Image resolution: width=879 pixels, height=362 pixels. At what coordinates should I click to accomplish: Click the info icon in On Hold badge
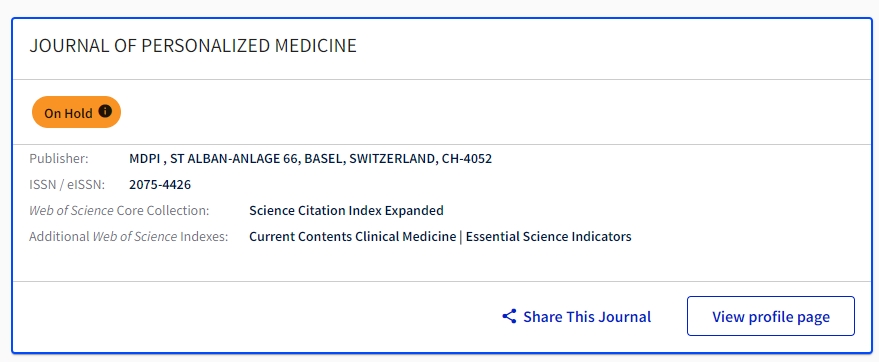tap(105, 112)
